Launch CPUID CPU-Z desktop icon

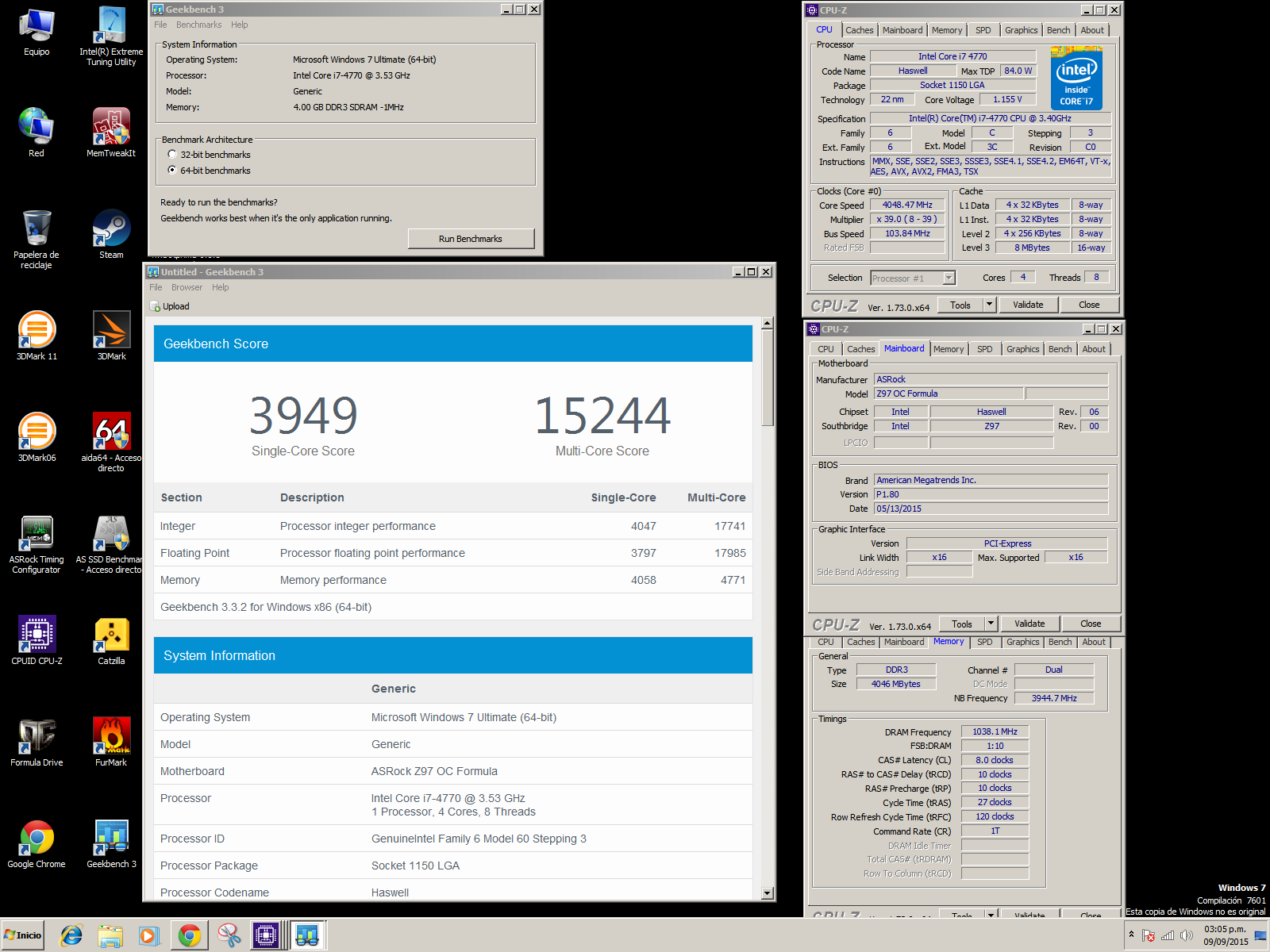pos(37,640)
